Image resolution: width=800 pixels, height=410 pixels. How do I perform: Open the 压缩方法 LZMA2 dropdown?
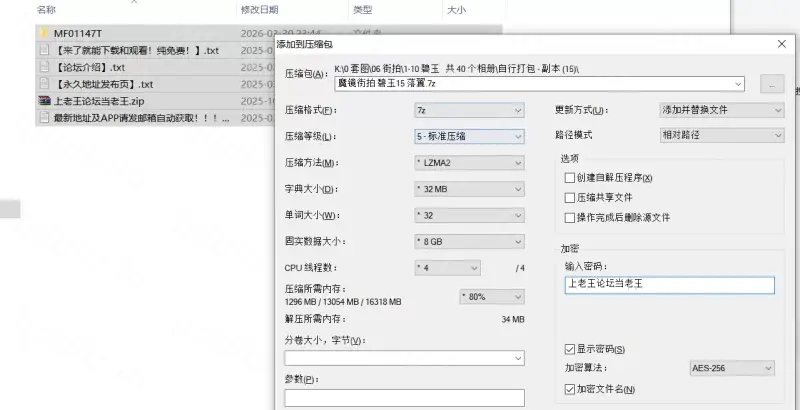pos(469,163)
